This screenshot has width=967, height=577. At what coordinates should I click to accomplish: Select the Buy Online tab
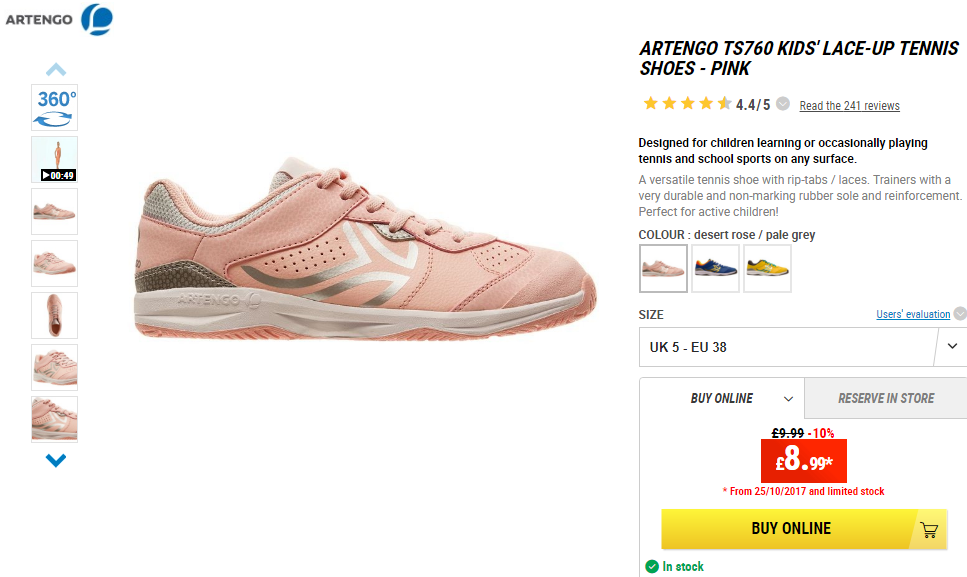point(722,398)
